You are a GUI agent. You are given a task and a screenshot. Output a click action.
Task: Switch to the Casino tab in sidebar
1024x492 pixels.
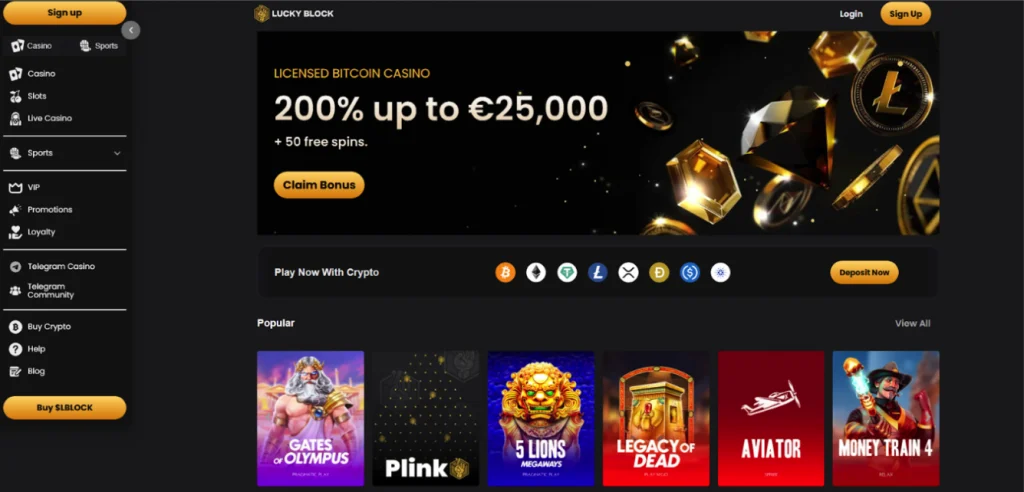pos(32,46)
